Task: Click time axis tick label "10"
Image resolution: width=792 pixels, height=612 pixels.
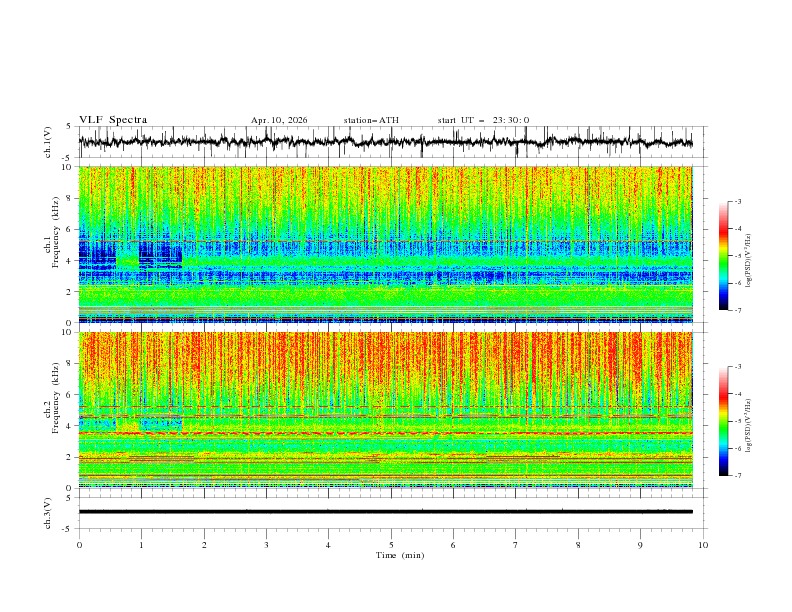Action: (703, 545)
